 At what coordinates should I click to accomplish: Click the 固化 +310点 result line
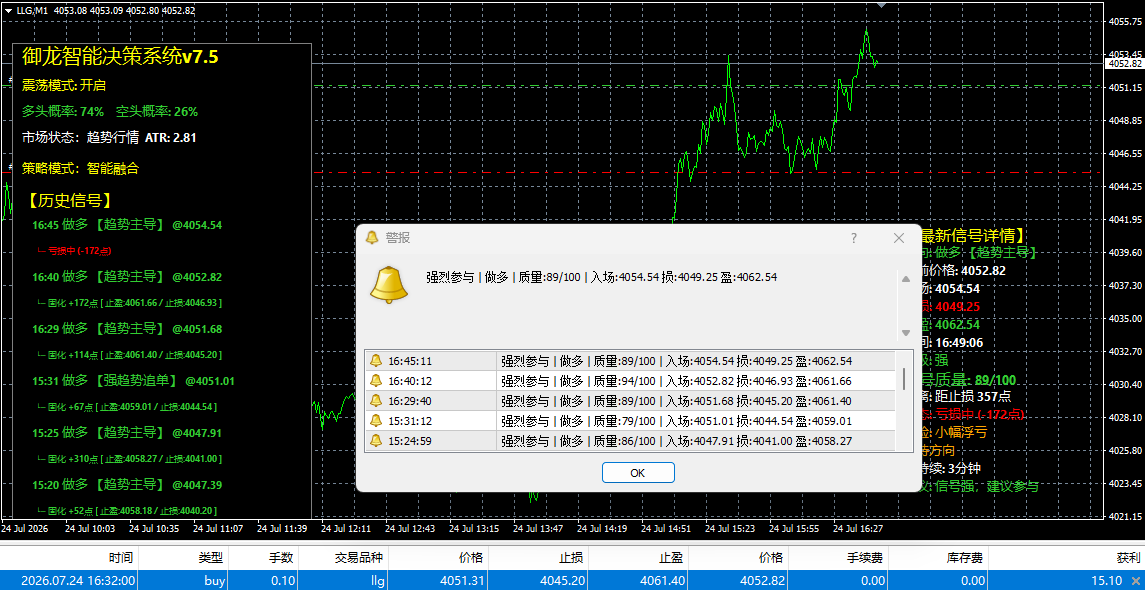[x=129, y=459]
